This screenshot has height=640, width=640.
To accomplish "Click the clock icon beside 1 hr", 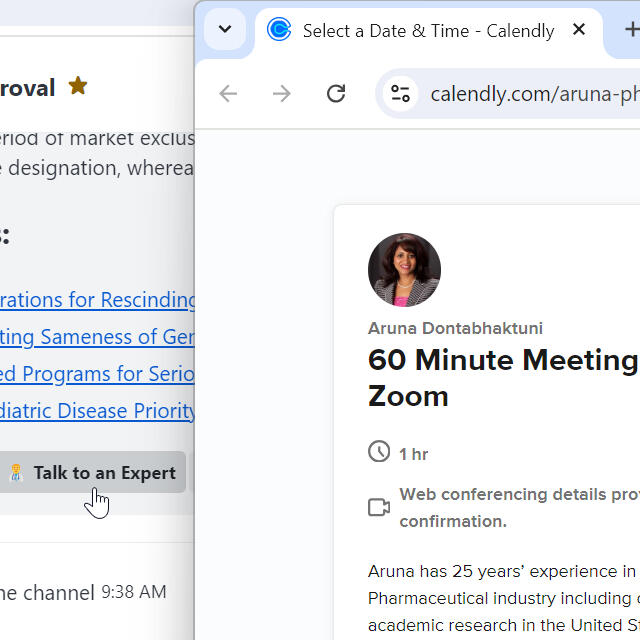I will [379, 452].
